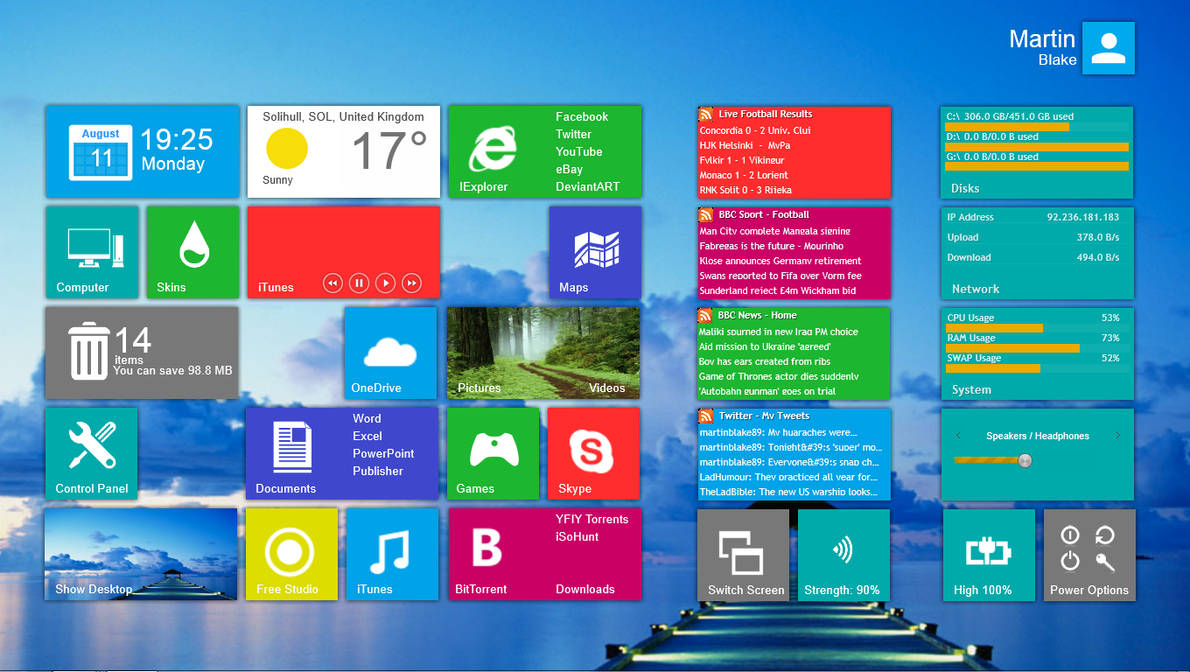
Task: Click the RSS icon for Twitter - My Tweets
Action: coord(706,416)
